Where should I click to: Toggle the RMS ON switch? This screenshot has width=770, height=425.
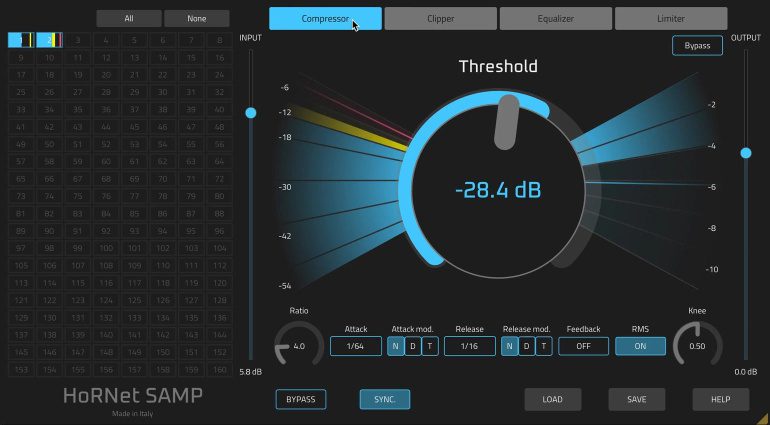pyautogui.click(x=640, y=346)
